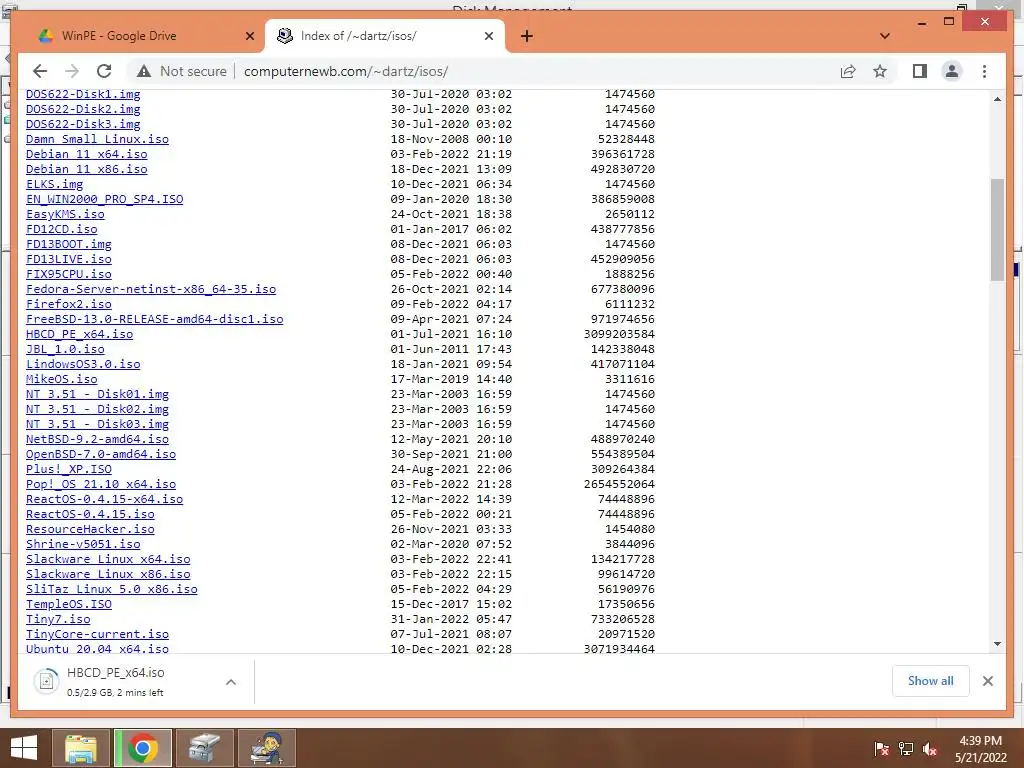Screen dimensions: 1024x768
Task: Download Pop!_OS_21.10_x64.iso
Action: coord(101,485)
